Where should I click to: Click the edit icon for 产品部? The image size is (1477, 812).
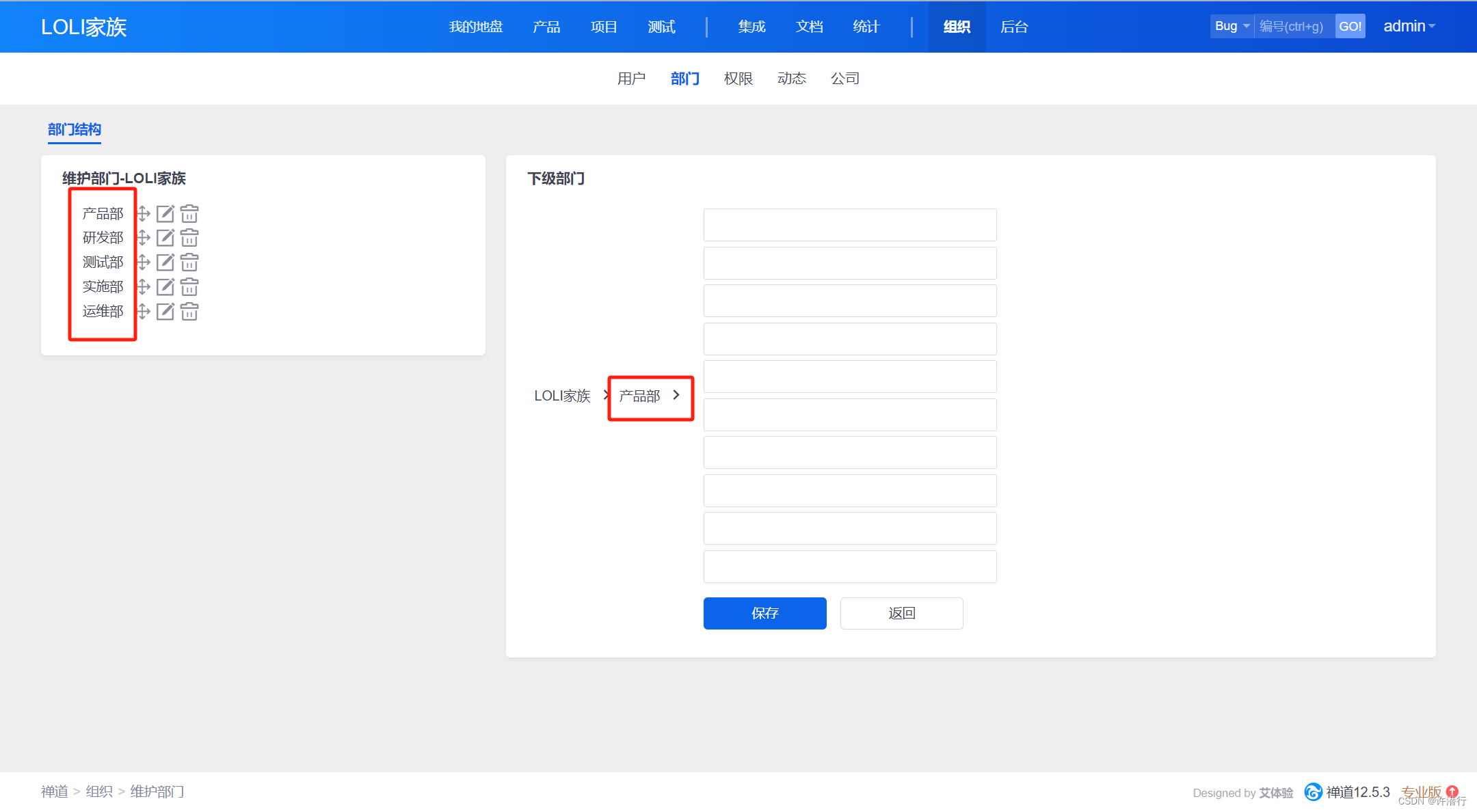tap(165, 214)
